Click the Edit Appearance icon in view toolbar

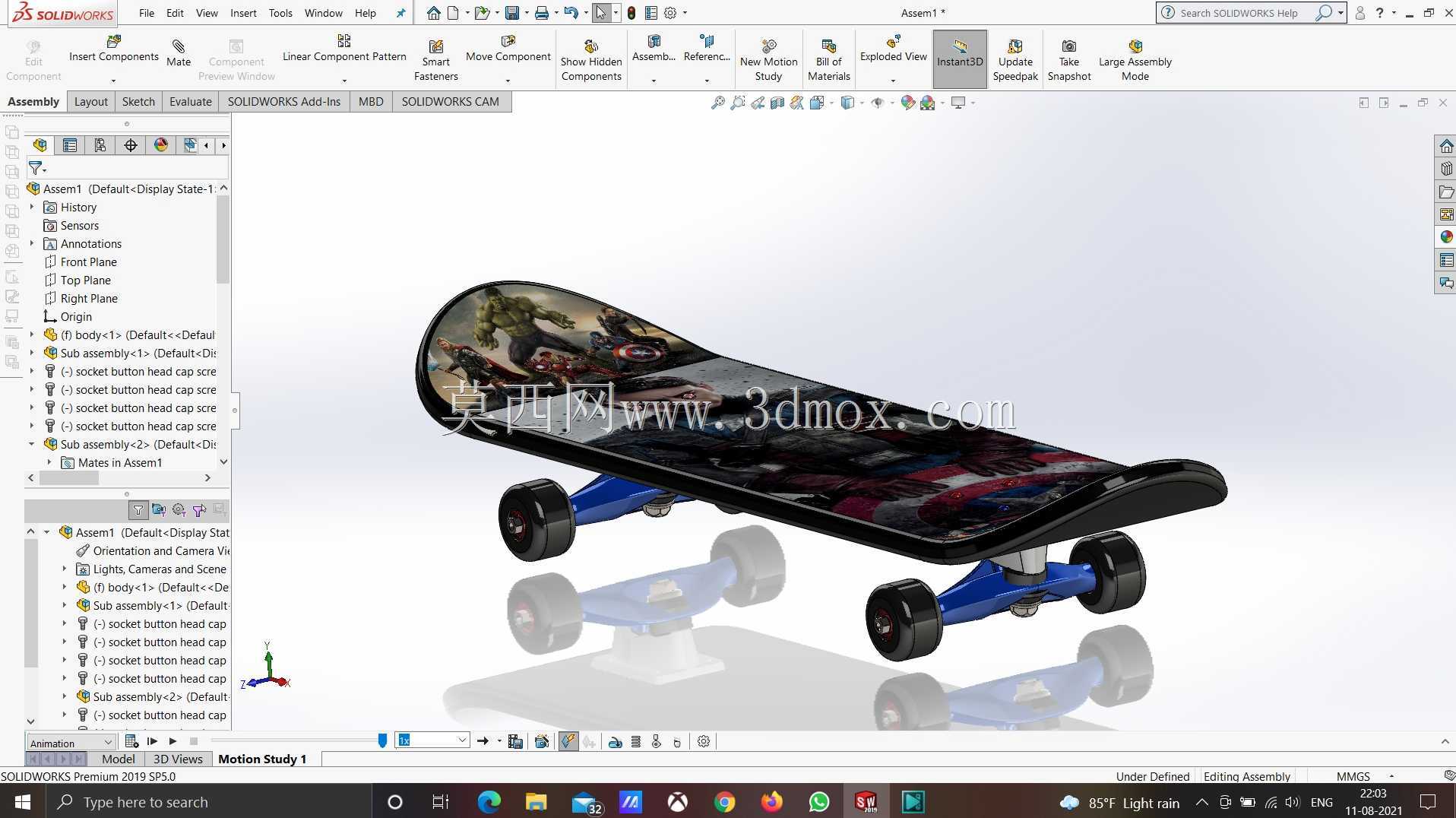pyautogui.click(x=907, y=103)
